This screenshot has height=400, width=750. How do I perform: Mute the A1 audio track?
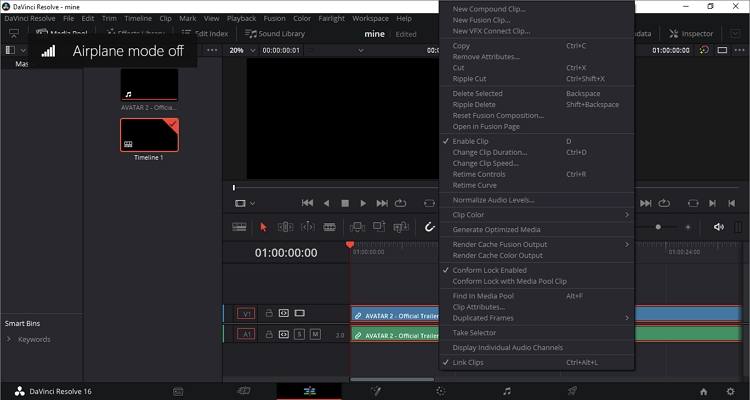[x=315, y=334]
